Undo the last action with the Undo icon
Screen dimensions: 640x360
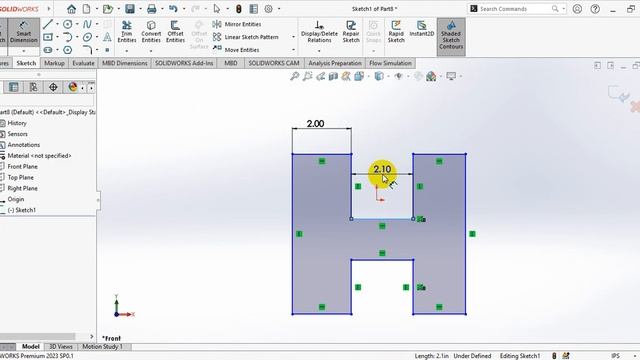[x=173, y=9]
